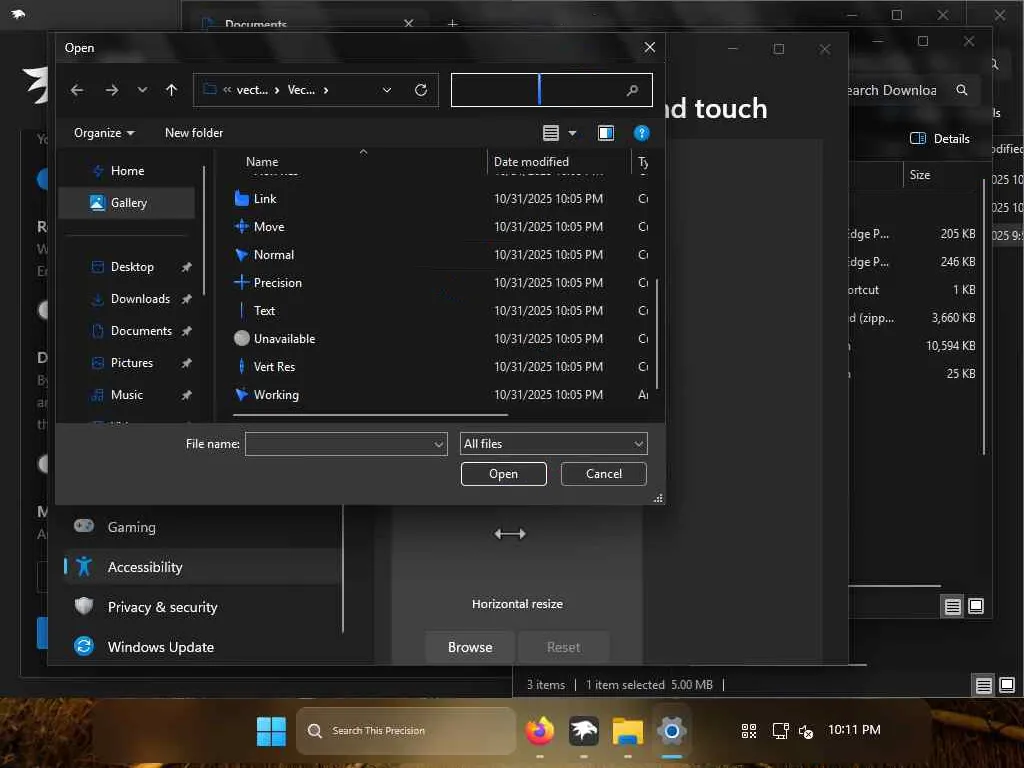1024x768 pixels.
Task: Open Pictures quick access folder
Action: click(x=131, y=363)
